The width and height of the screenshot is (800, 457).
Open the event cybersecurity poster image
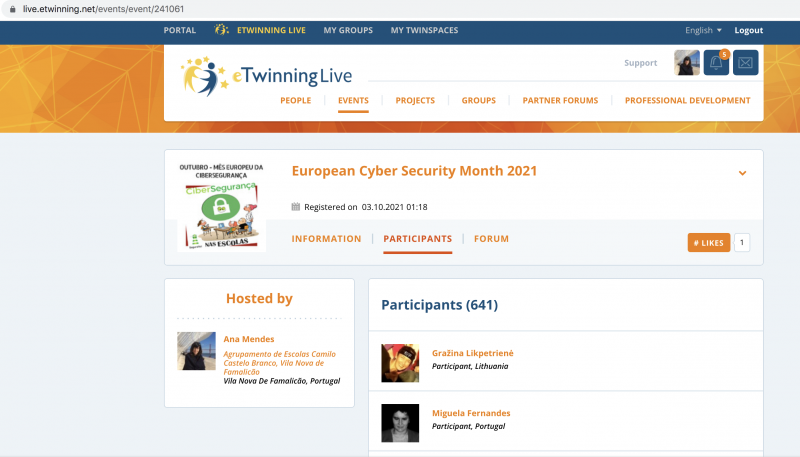[x=220, y=205]
